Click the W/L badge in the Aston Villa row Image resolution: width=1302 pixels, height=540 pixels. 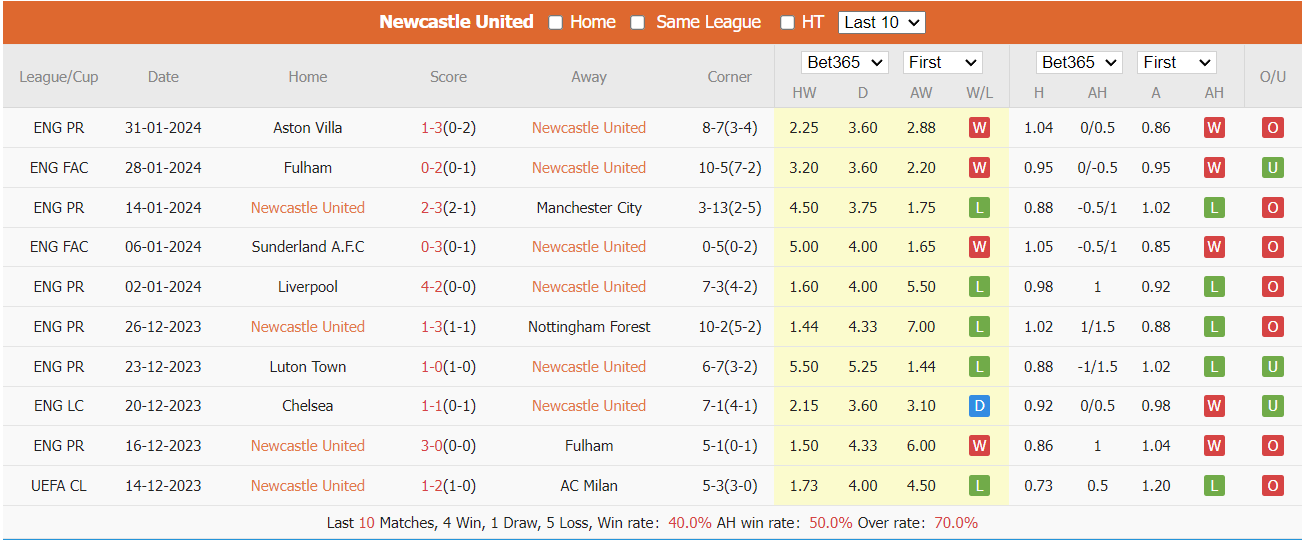pos(979,128)
